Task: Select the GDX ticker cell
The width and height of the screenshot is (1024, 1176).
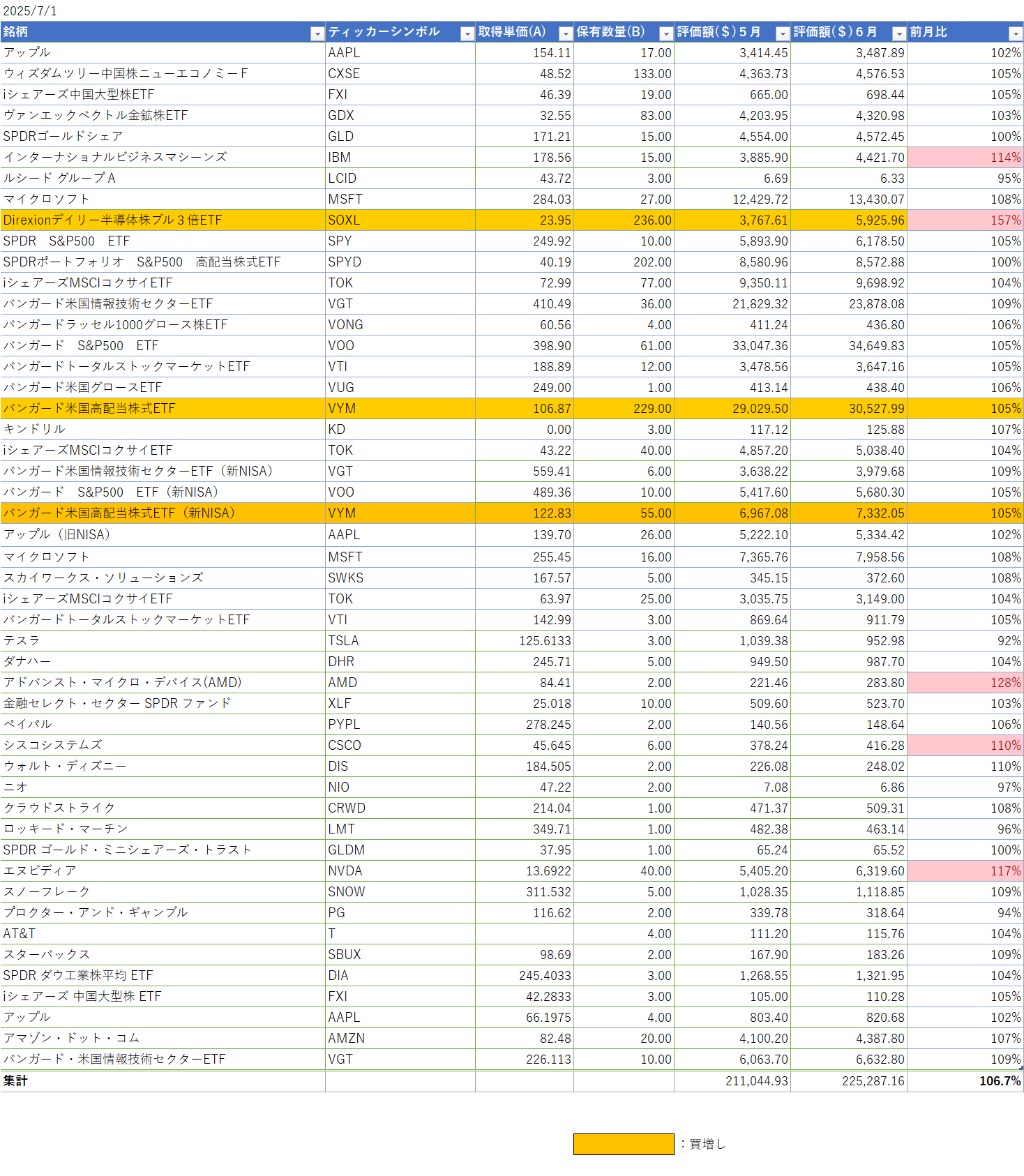Action: [x=400, y=116]
